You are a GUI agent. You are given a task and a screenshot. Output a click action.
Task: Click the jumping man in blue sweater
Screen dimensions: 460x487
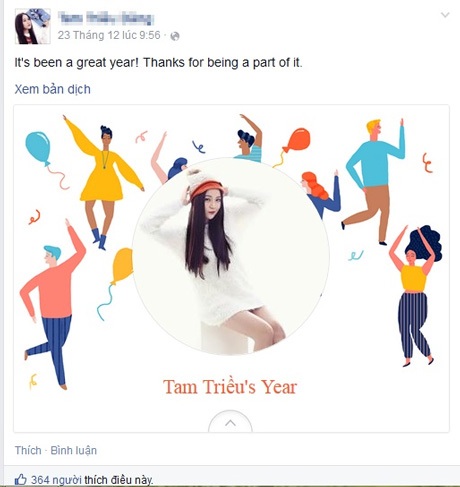pos(373,182)
